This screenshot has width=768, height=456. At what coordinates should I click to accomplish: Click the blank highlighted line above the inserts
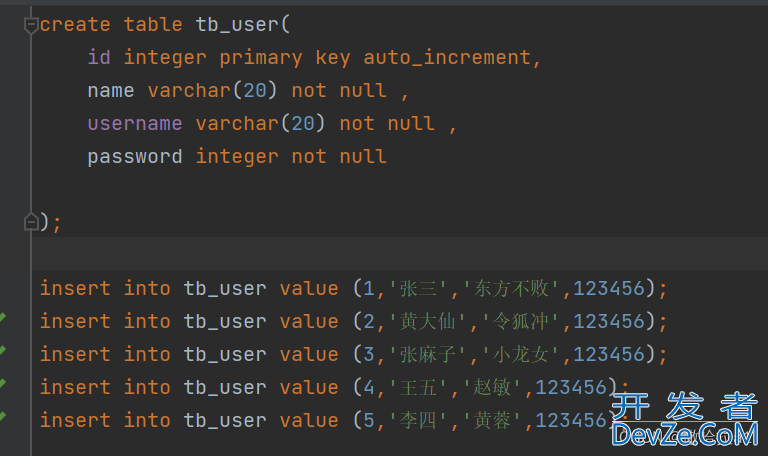point(400,254)
